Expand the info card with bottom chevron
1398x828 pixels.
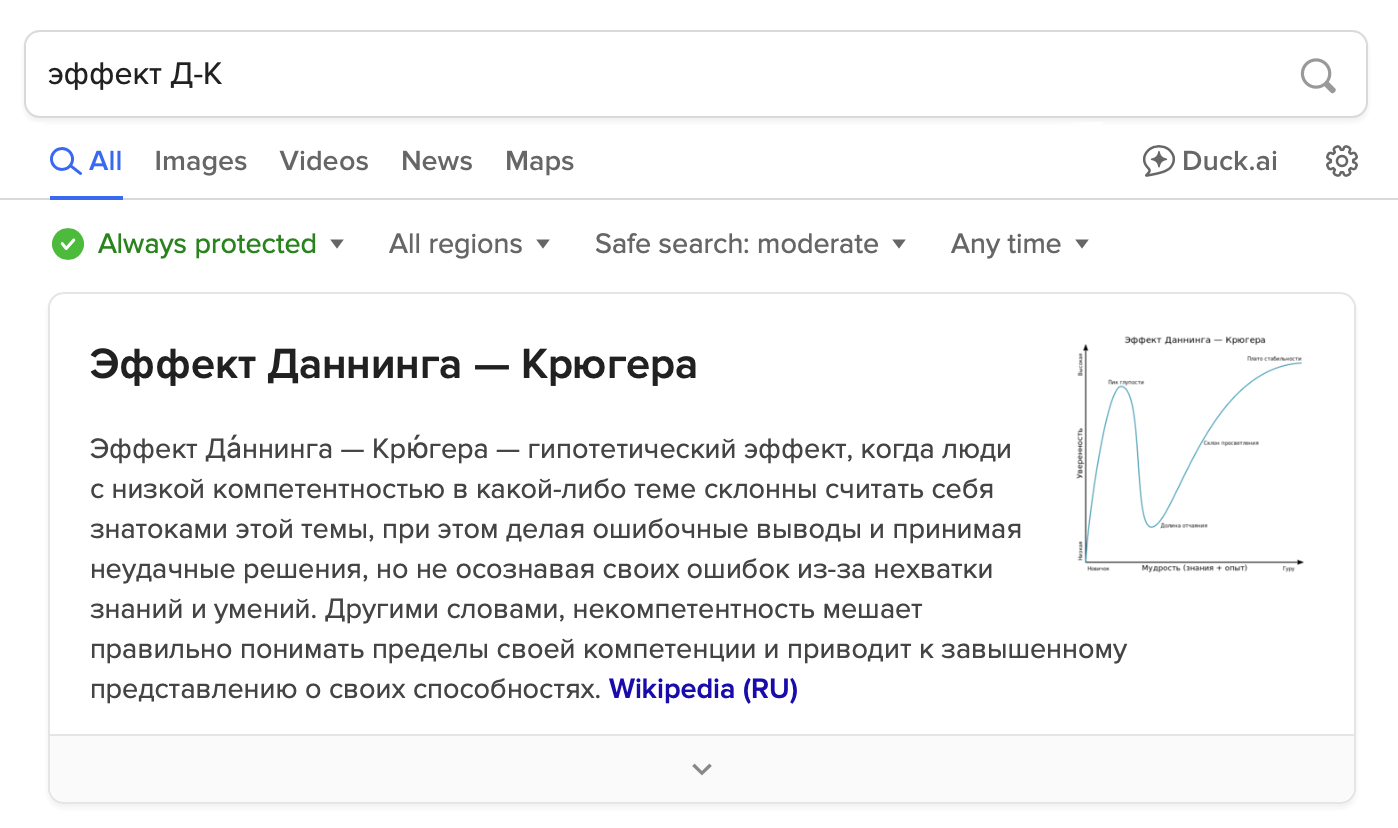[702, 769]
